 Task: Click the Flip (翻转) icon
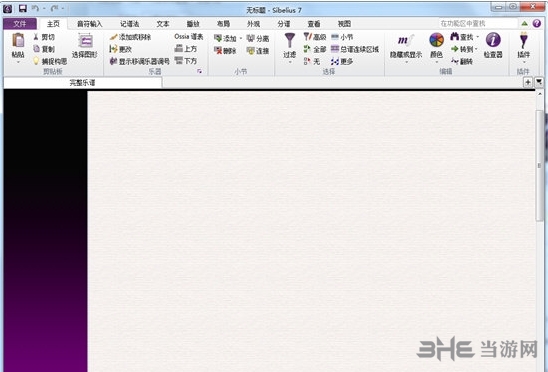[454, 61]
